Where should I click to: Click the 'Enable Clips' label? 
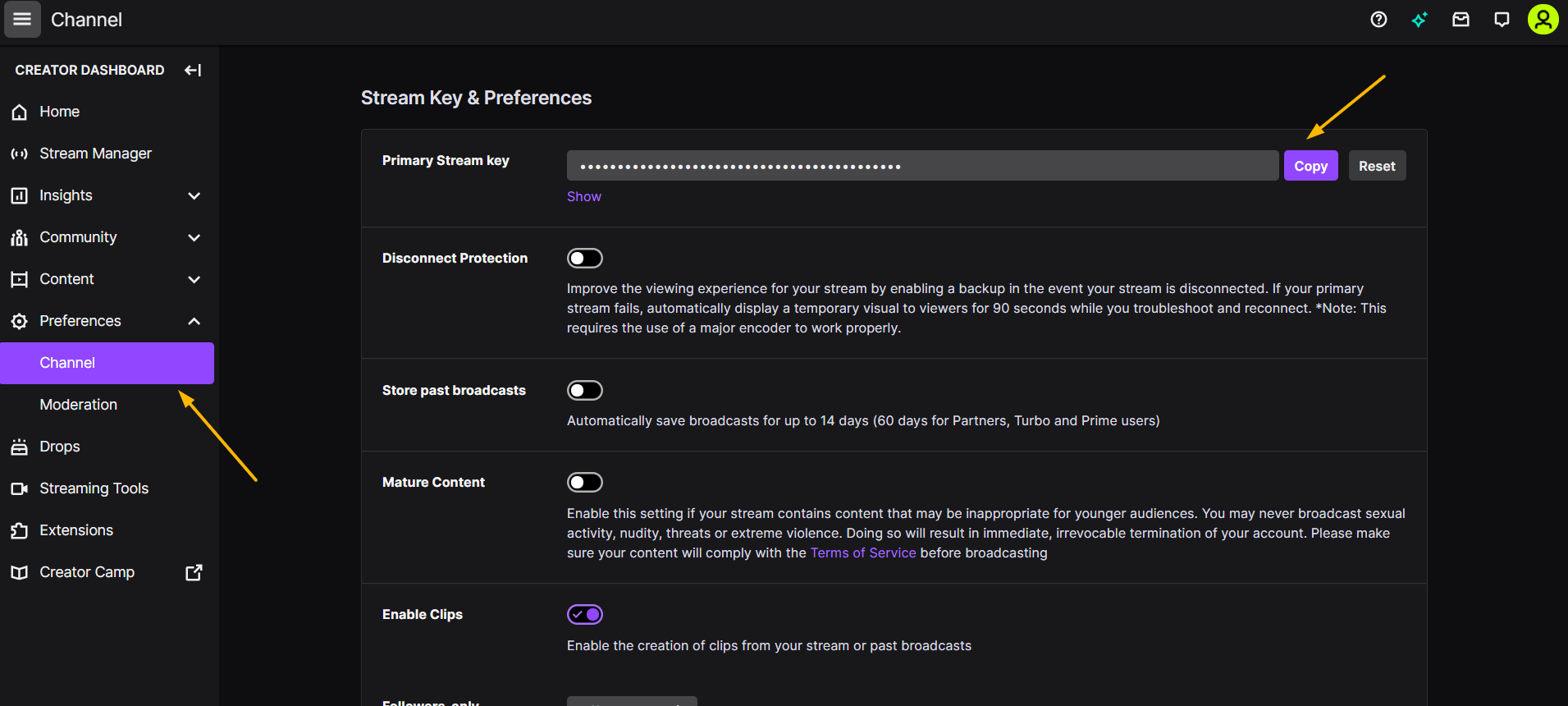pos(423,614)
